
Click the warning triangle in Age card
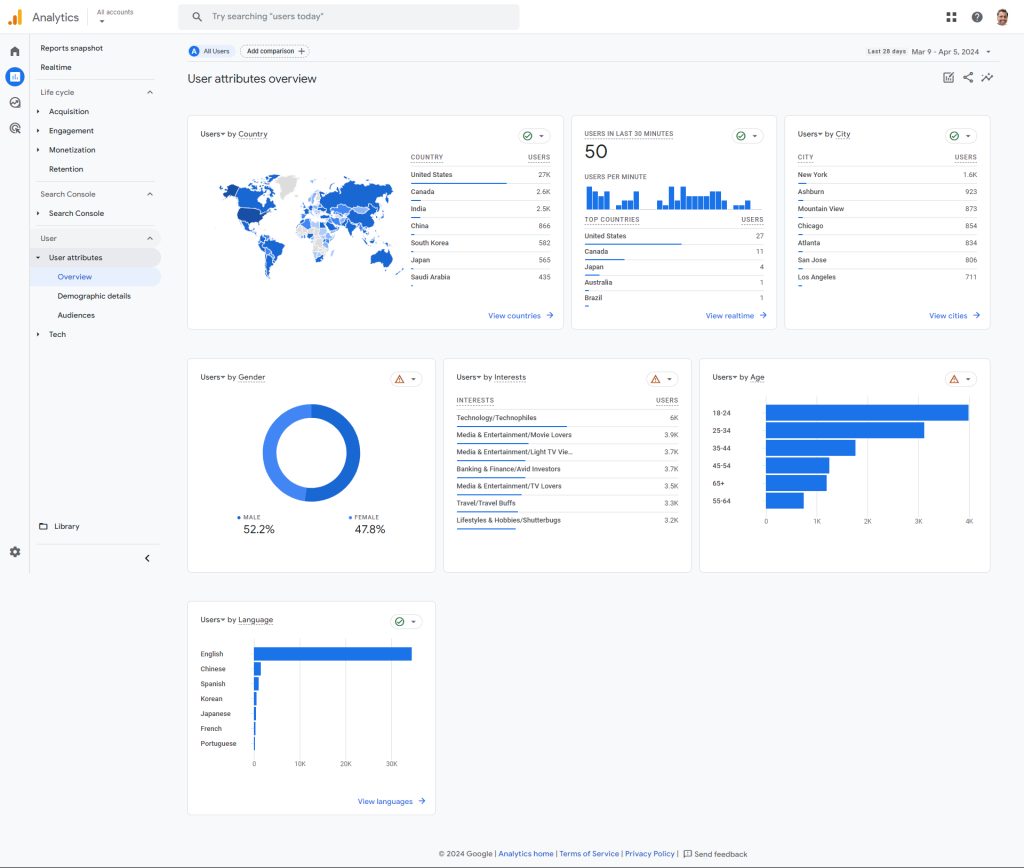(954, 379)
